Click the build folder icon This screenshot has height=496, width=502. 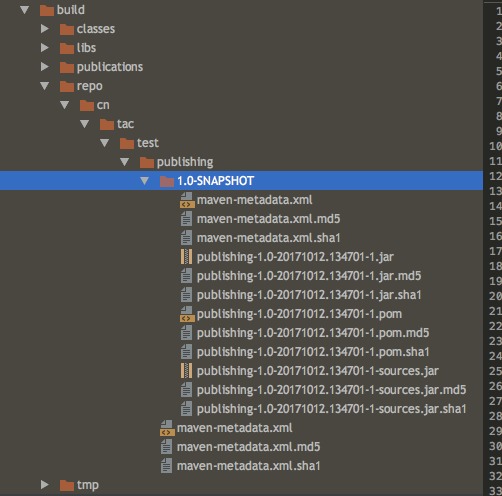pos(47,10)
